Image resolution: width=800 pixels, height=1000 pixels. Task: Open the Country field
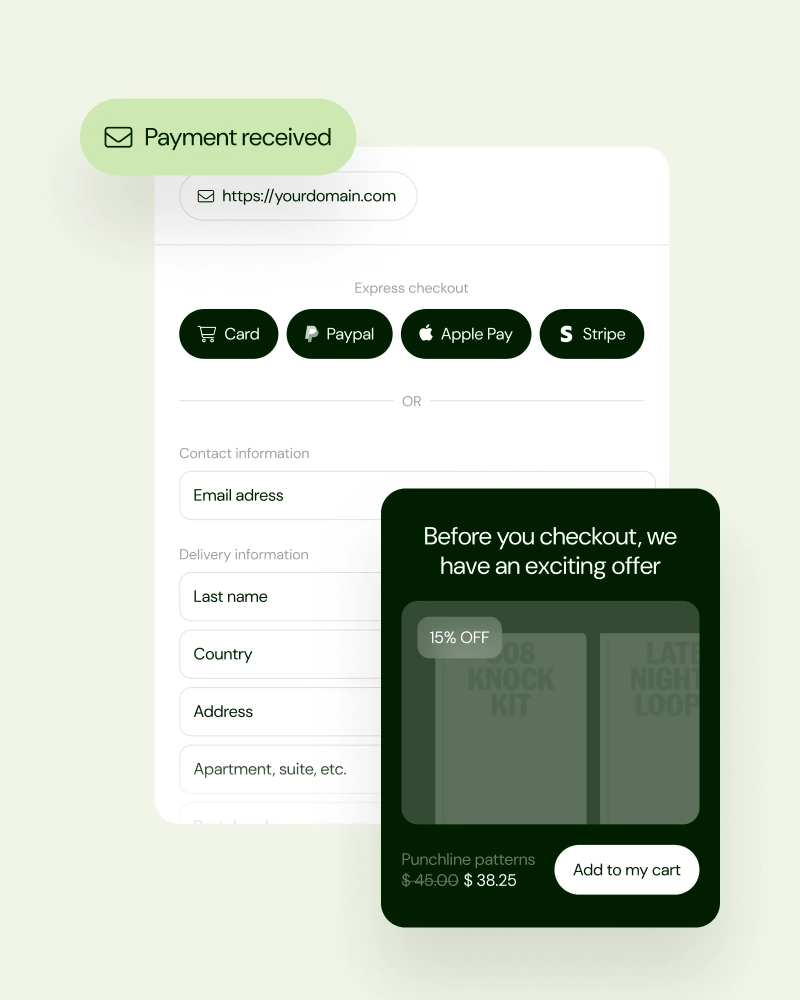(x=281, y=654)
